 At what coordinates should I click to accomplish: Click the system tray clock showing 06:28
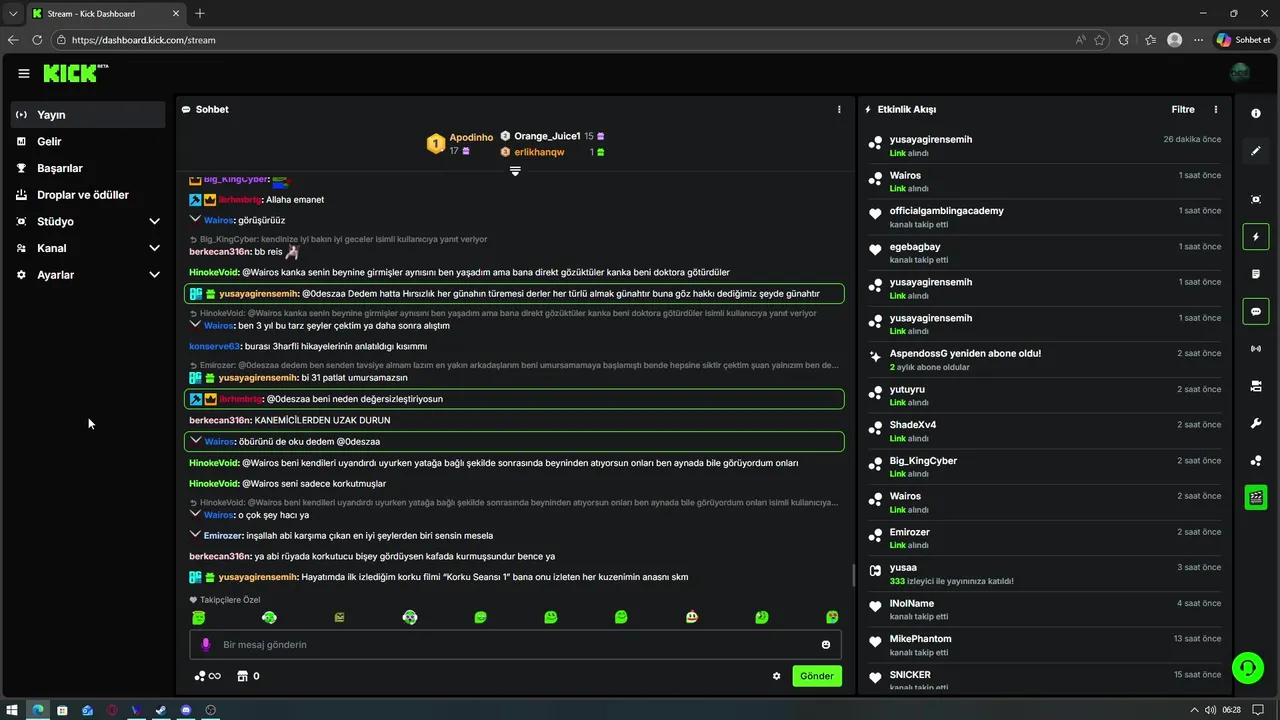[1231, 710]
